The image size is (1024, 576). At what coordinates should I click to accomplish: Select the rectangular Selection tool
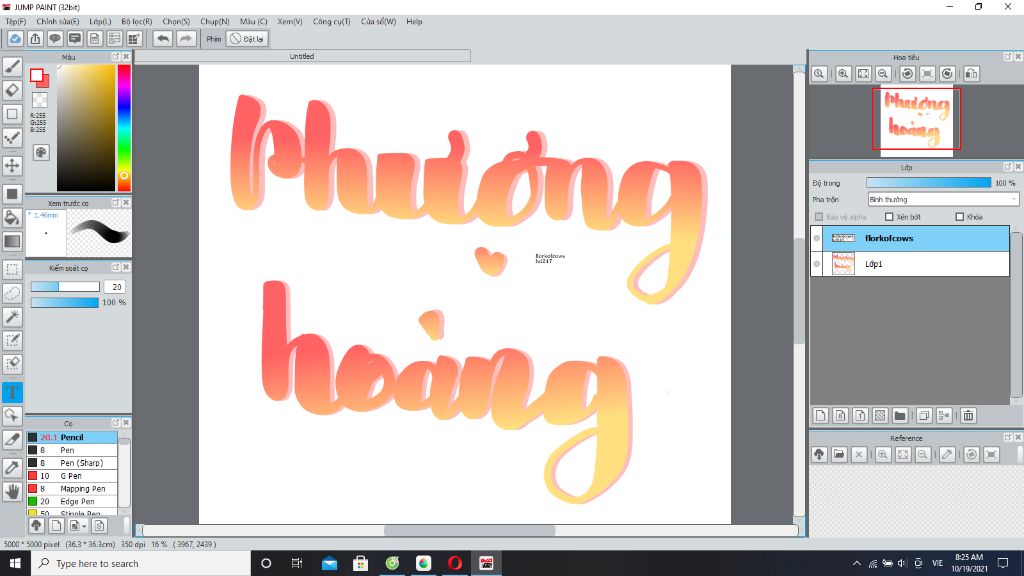(12, 269)
